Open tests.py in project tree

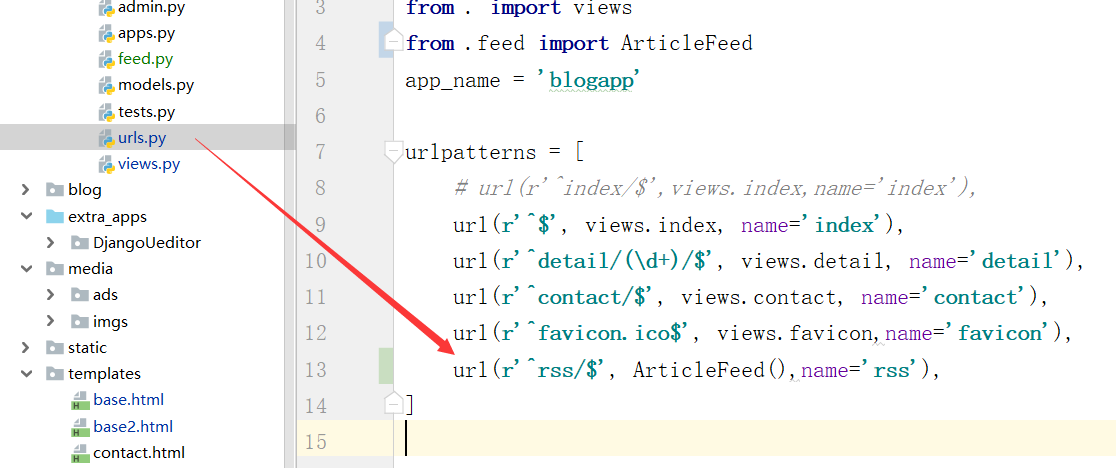click(147, 112)
